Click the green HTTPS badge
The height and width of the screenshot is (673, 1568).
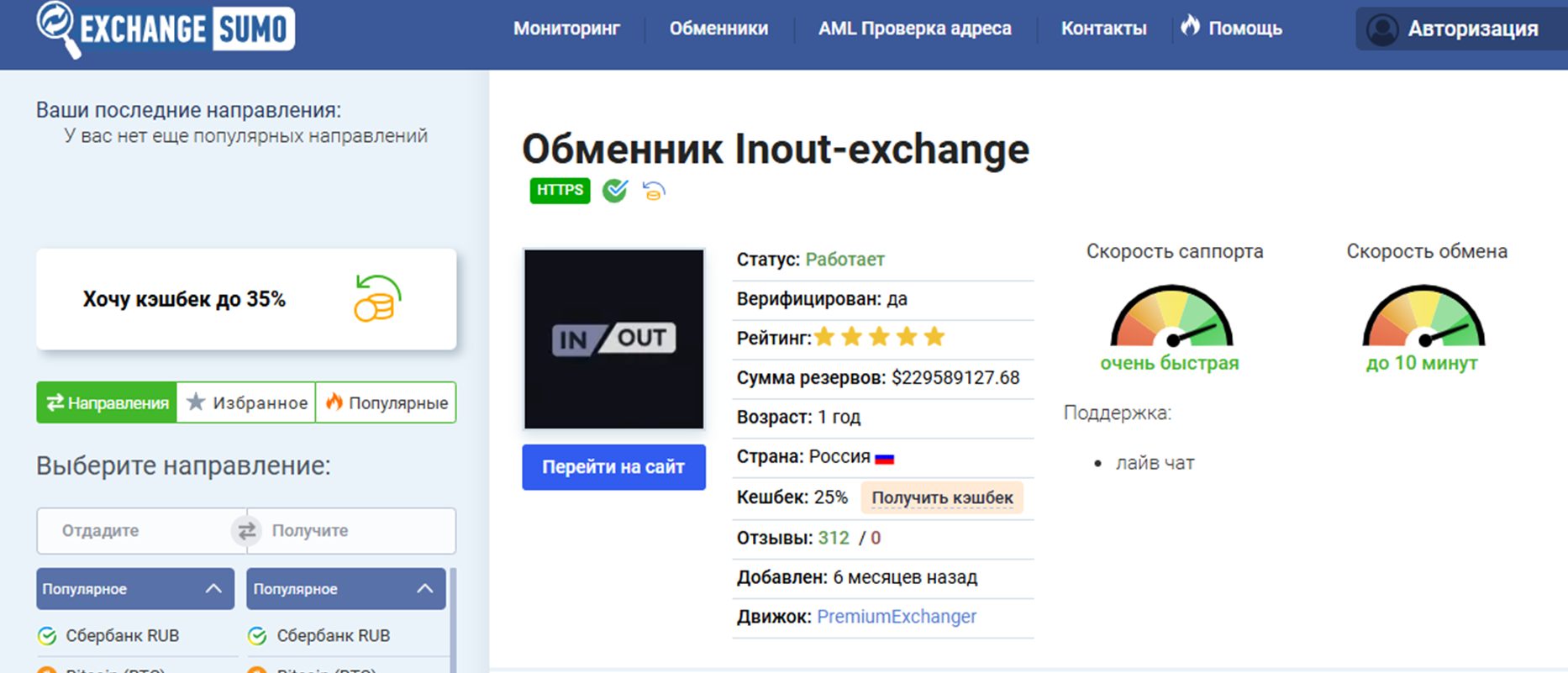[x=560, y=191]
